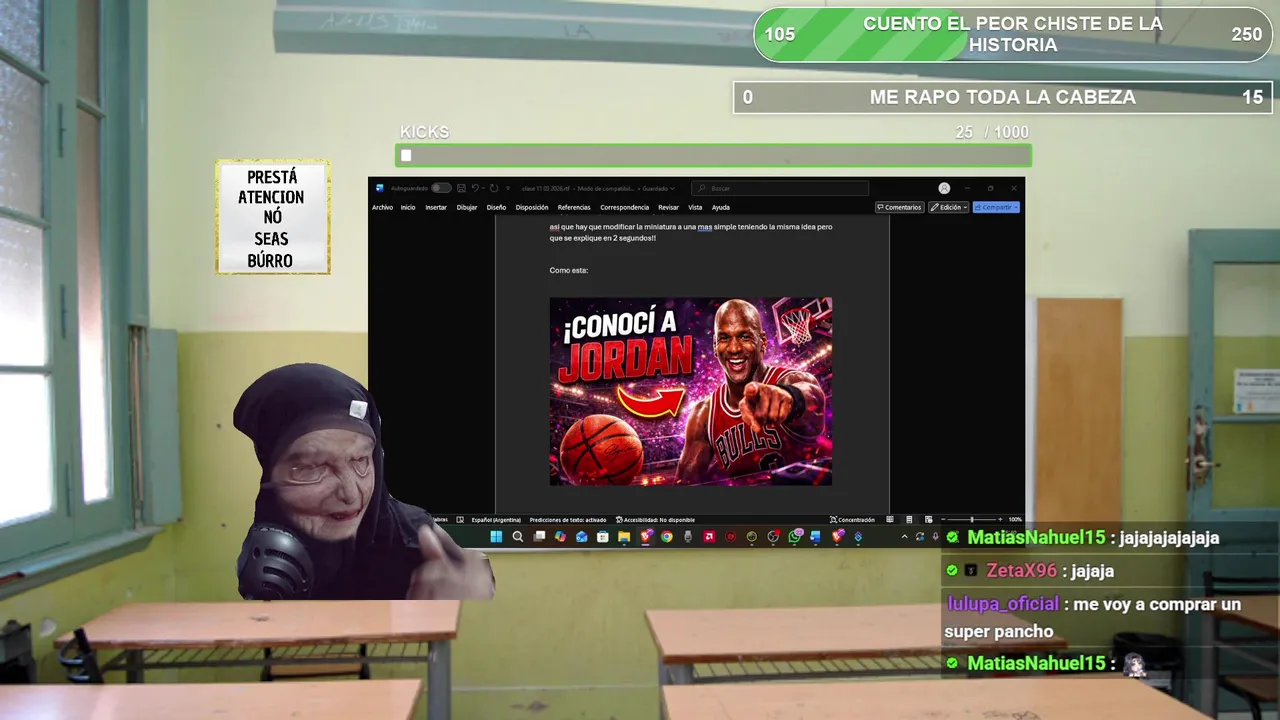Screen dimensions: 1280x720
Task: Switch to print layout view icon
Action: (x=909, y=520)
